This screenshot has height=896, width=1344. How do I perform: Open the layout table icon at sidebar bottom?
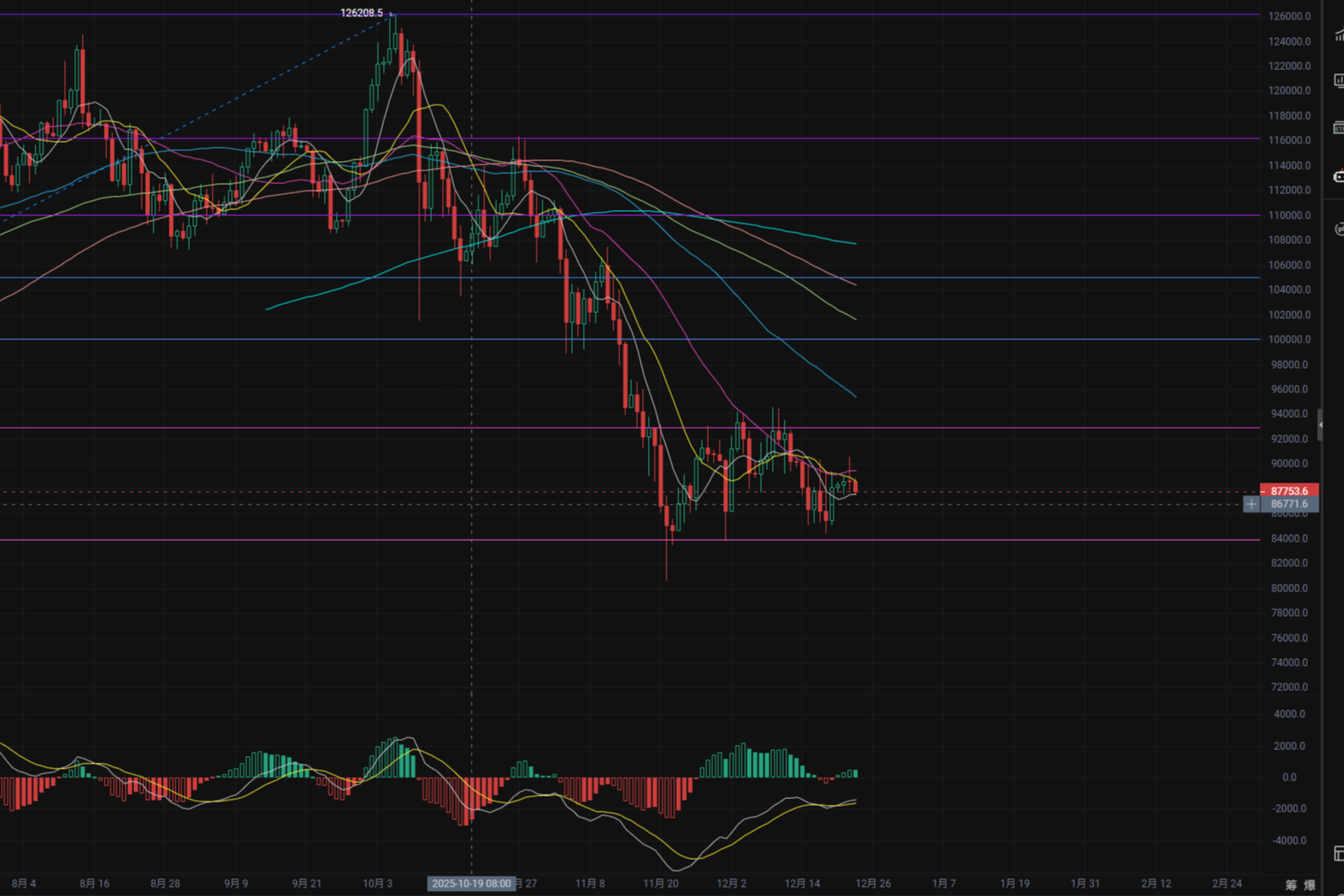tap(1338, 853)
